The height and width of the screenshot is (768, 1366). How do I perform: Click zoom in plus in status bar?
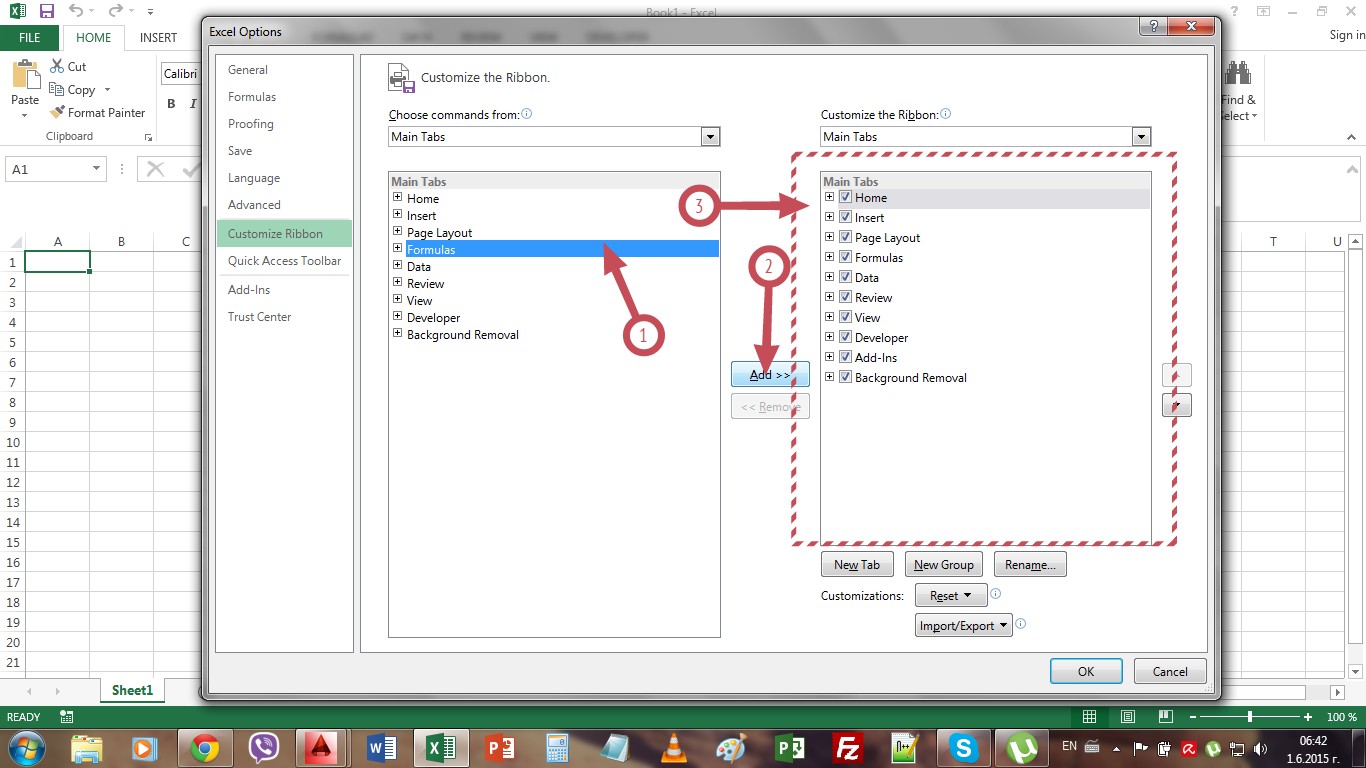coord(1308,717)
